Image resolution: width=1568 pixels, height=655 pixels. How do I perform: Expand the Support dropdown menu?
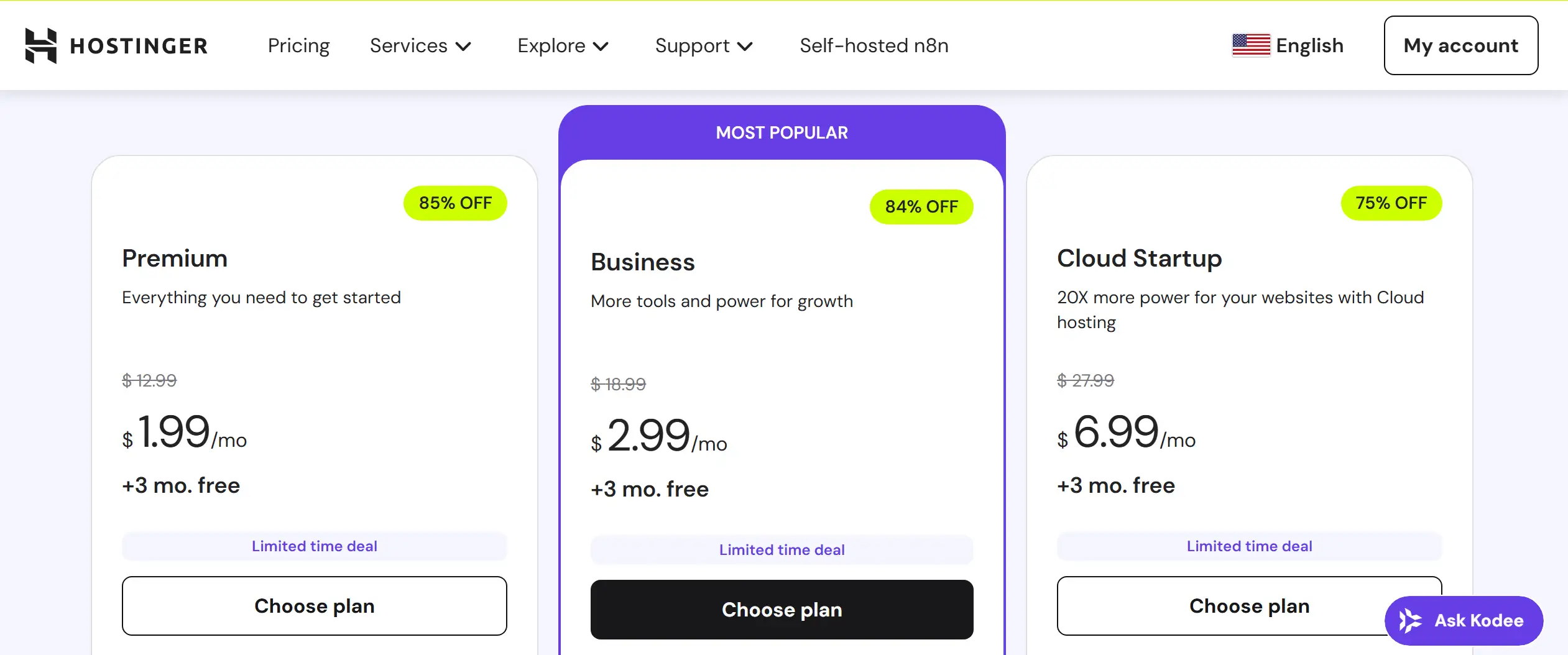704,46
